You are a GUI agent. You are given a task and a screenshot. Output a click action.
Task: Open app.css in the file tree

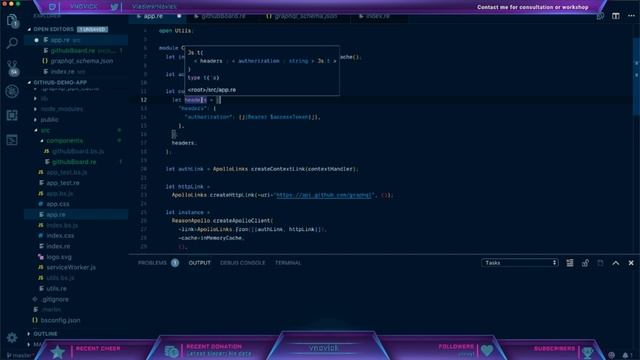[x=58, y=204]
